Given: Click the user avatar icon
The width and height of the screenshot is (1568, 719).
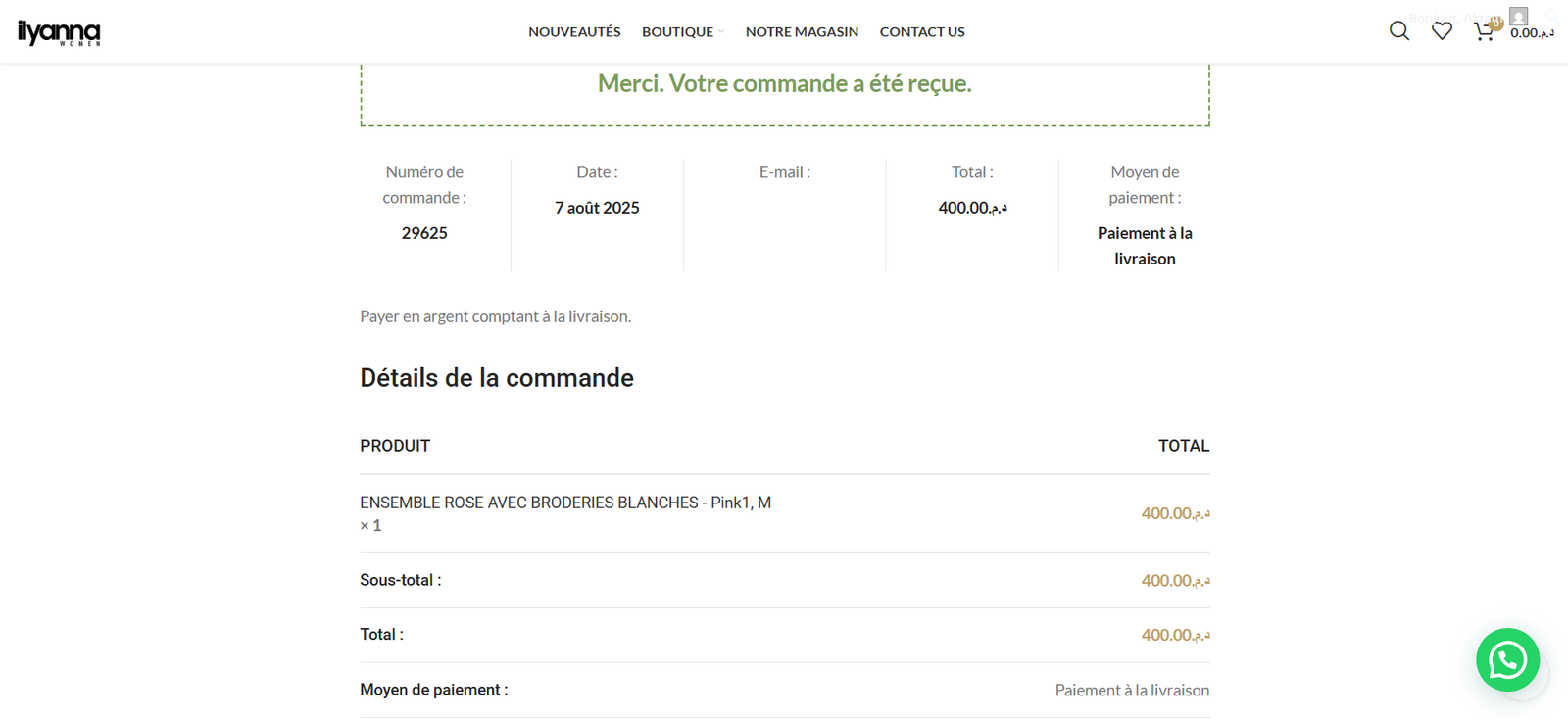Looking at the screenshot, I should (1518, 16).
